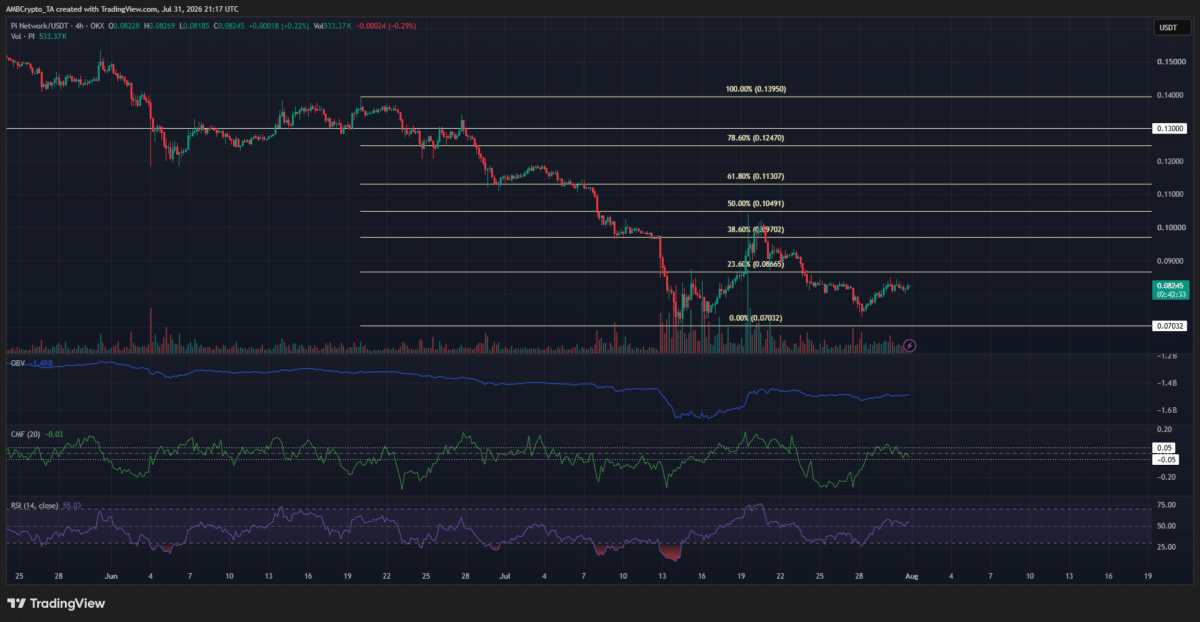1200x622 pixels.
Task: Select the USDT currency label on price axis
Action: [x=1167, y=27]
